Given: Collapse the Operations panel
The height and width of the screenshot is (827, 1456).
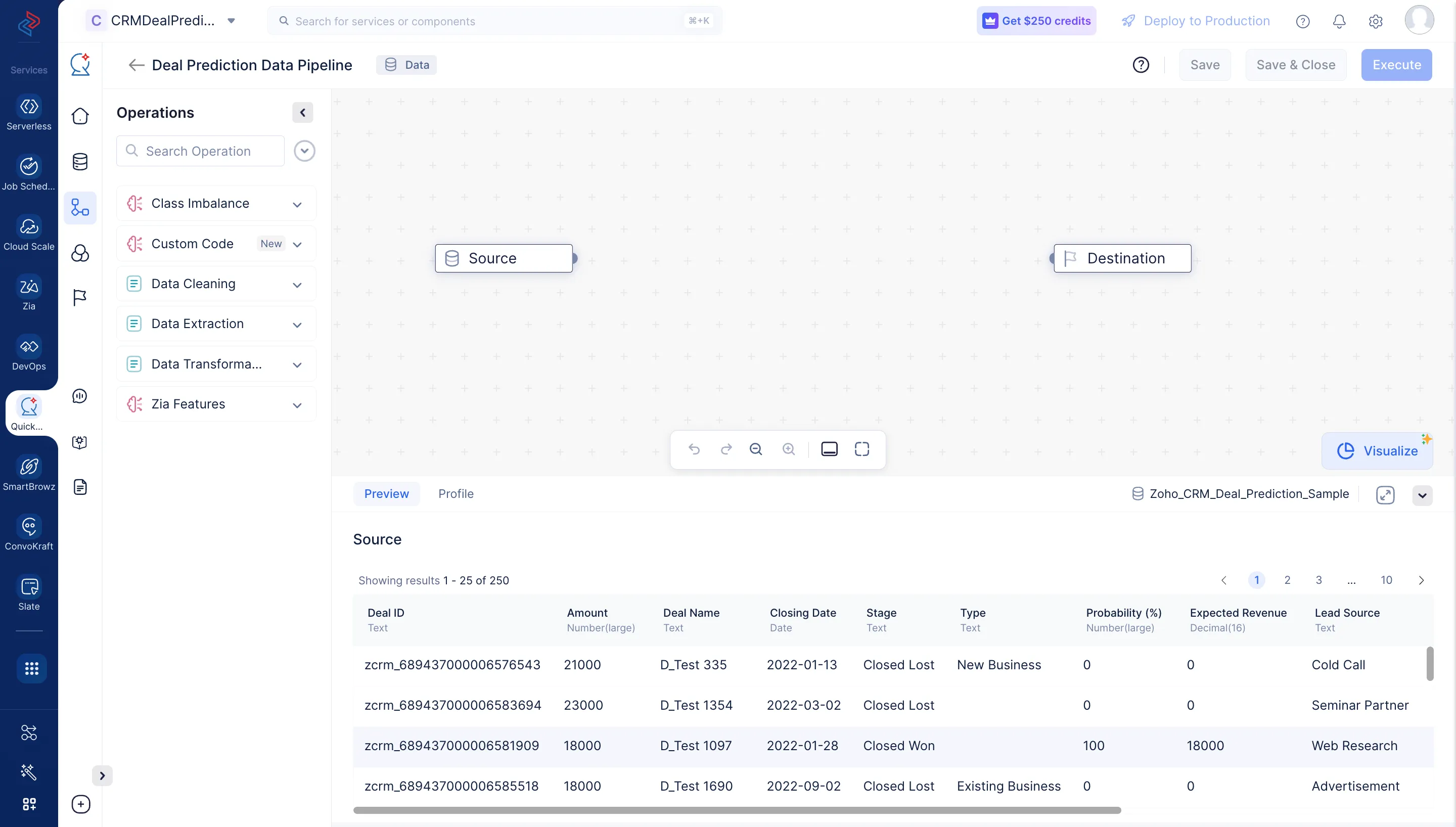Looking at the screenshot, I should (303, 112).
